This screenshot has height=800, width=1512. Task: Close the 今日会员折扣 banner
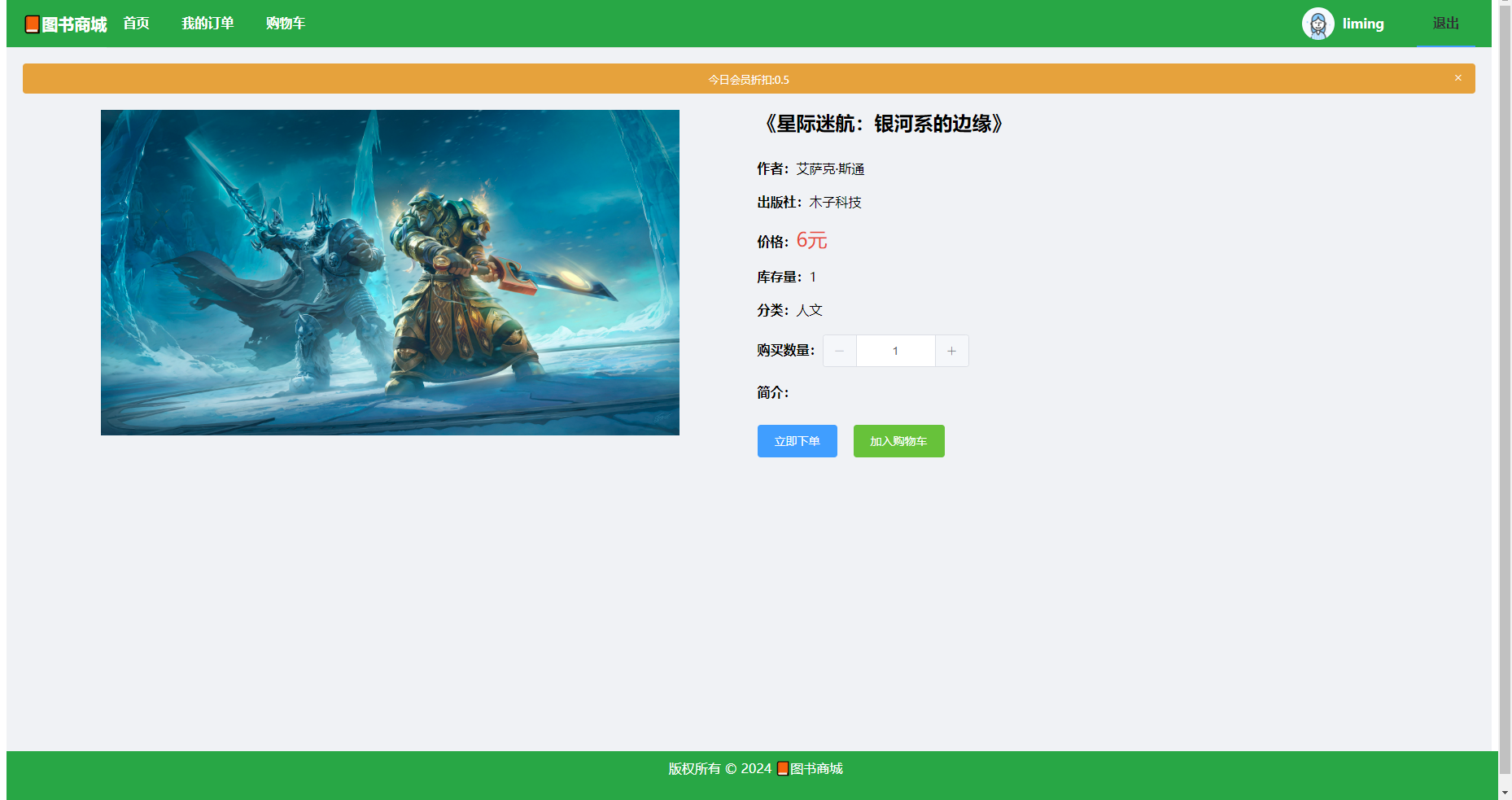1458,78
